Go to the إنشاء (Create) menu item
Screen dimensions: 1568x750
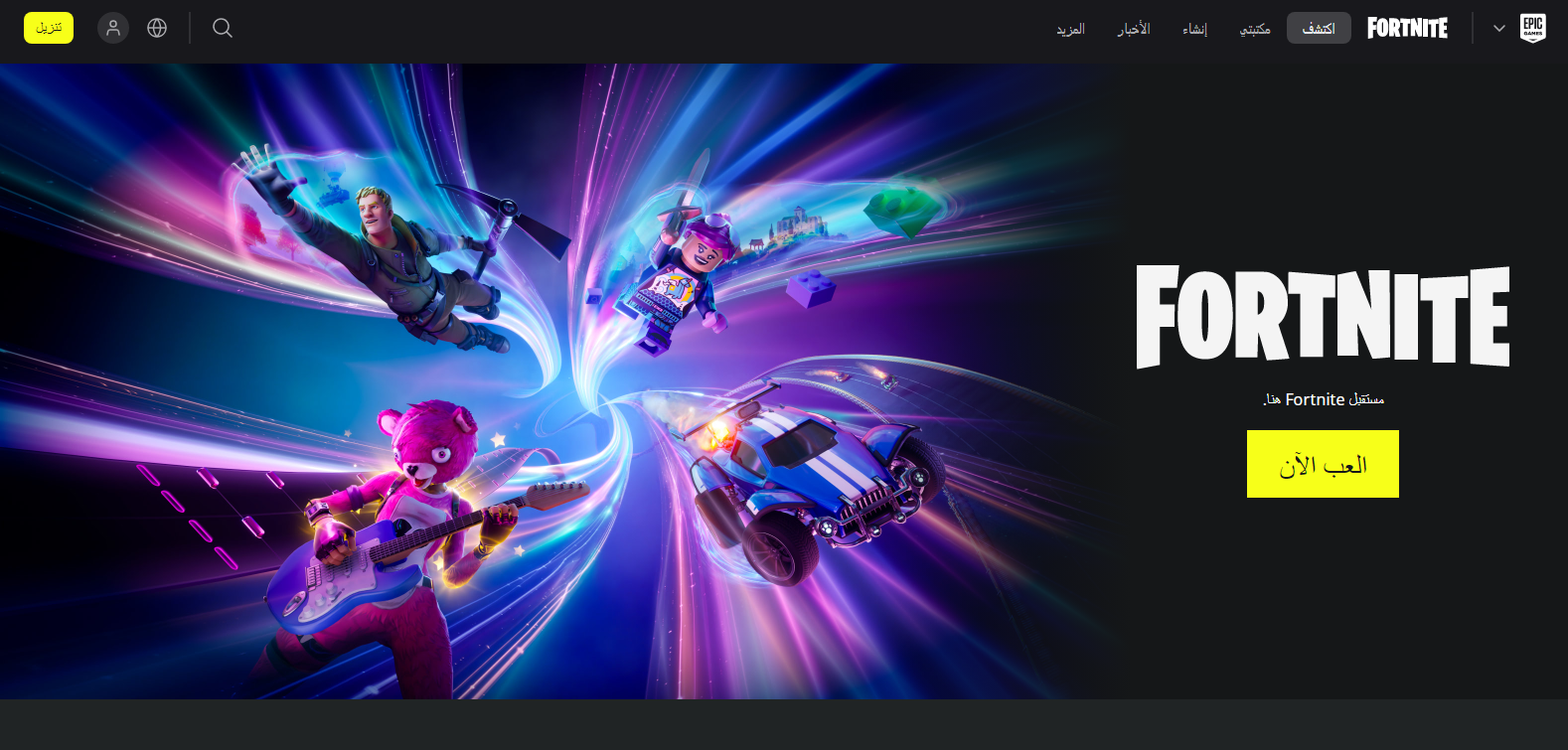[x=1194, y=29]
